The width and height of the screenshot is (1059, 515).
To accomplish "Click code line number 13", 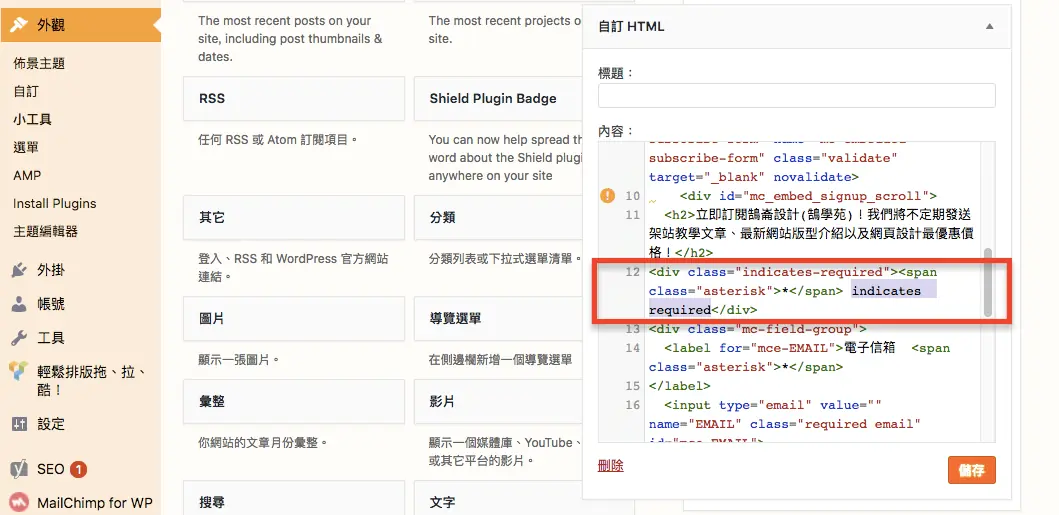I will (x=632, y=329).
